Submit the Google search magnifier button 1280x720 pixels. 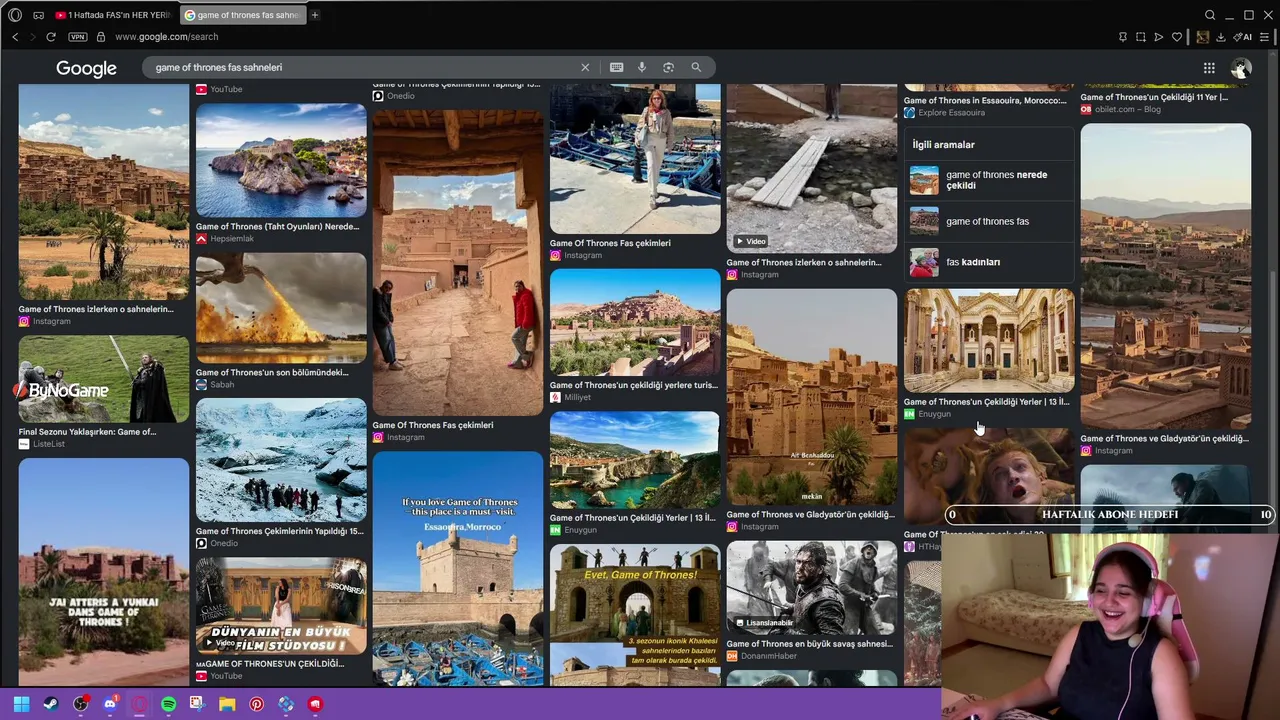pos(696,67)
